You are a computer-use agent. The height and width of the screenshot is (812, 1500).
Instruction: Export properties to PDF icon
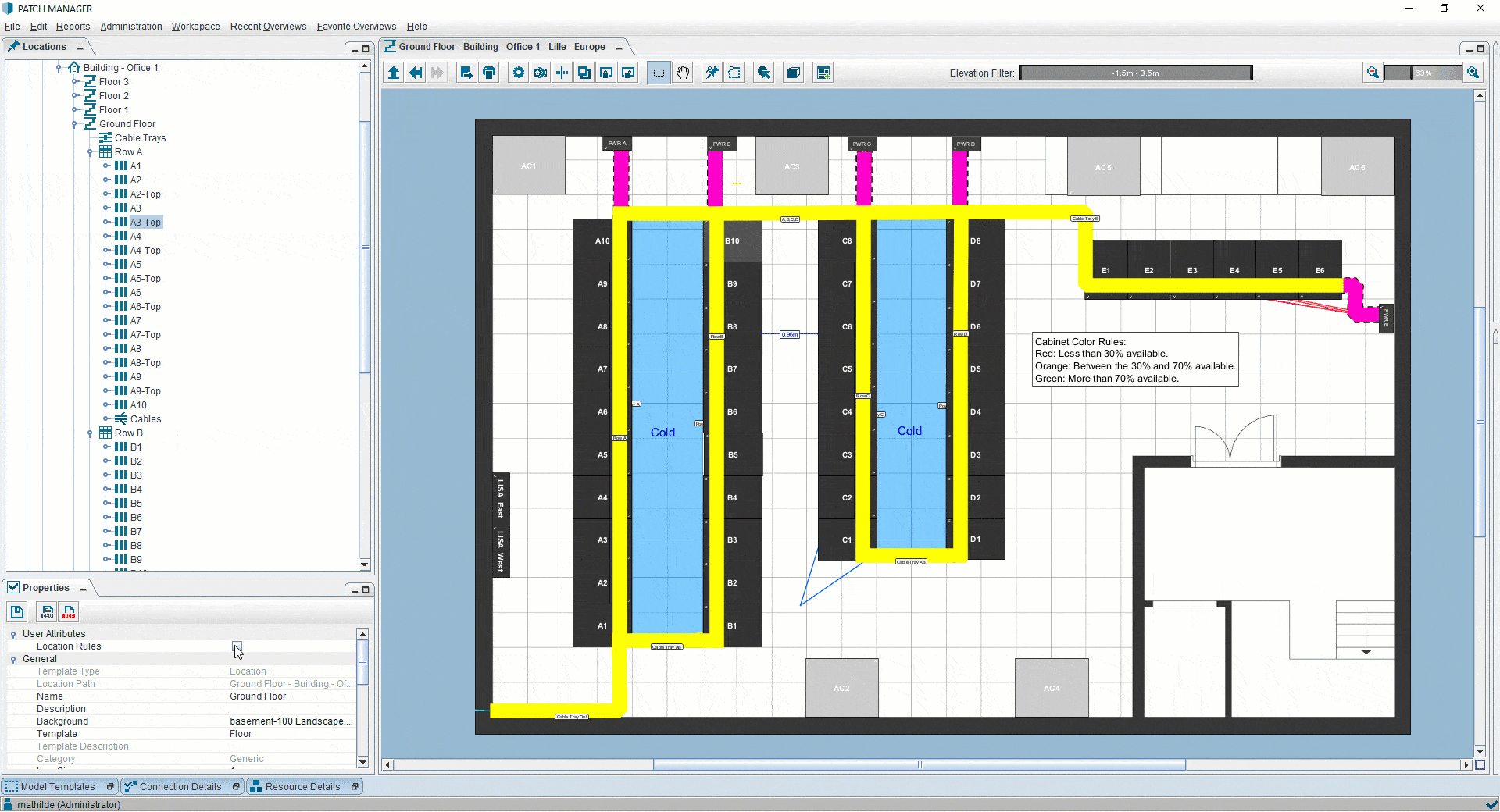[69, 612]
